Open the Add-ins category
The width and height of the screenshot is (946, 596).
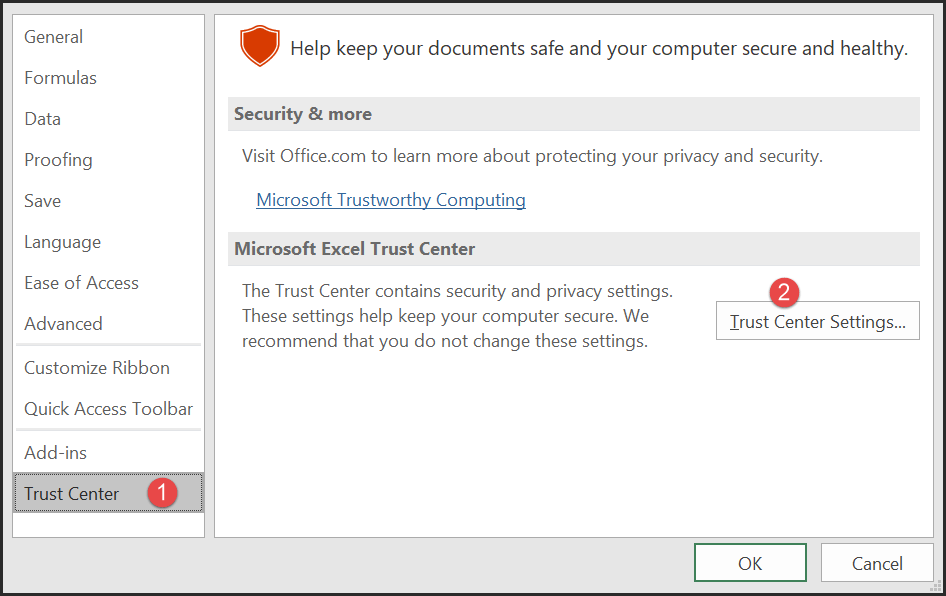(x=109, y=453)
